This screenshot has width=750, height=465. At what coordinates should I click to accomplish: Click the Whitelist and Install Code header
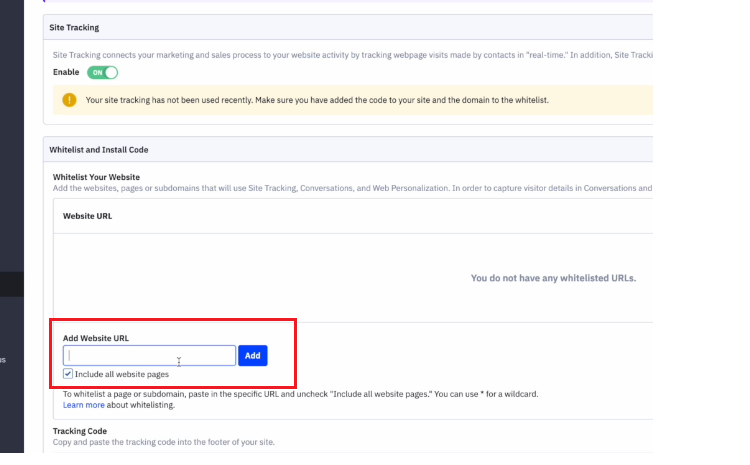point(99,150)
